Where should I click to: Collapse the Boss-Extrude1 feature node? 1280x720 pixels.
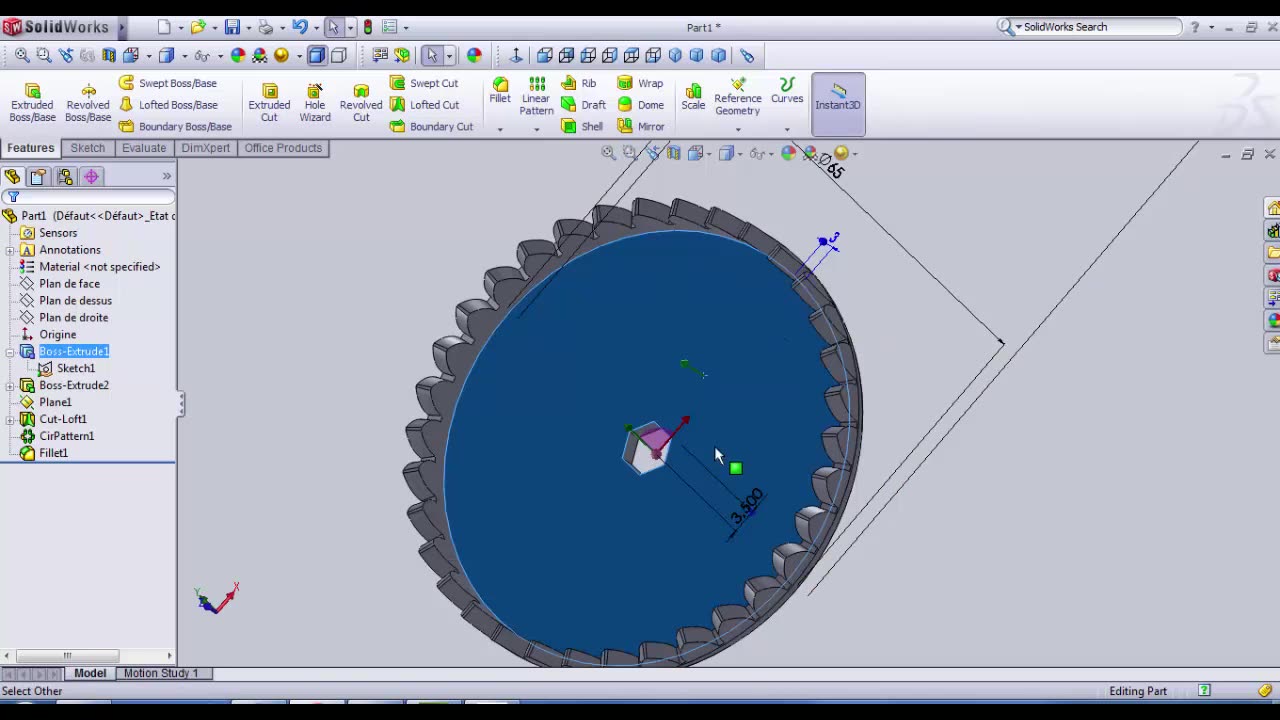tap(10, 352)
